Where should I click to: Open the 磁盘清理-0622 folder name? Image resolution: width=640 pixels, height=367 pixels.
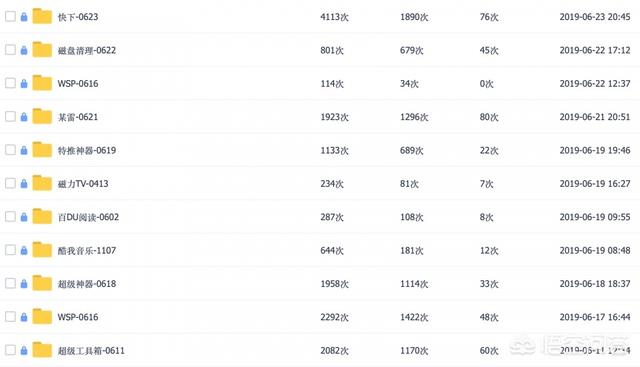point(87,50)
